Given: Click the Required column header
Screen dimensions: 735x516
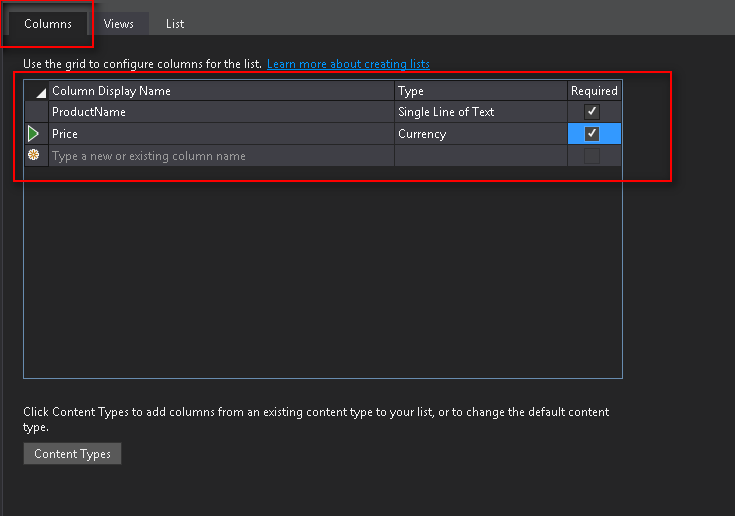Looking at the screenshot, I should tap(594, 91).
